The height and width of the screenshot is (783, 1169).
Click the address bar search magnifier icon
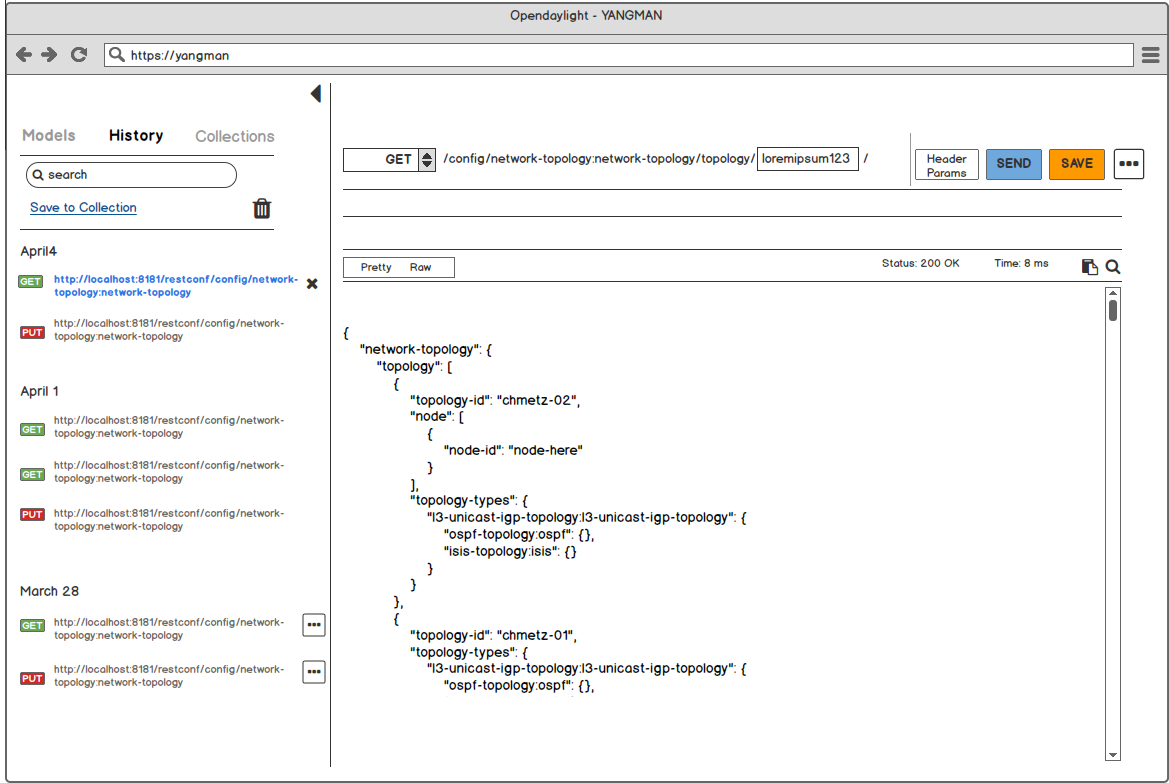[x=116, y=54]
